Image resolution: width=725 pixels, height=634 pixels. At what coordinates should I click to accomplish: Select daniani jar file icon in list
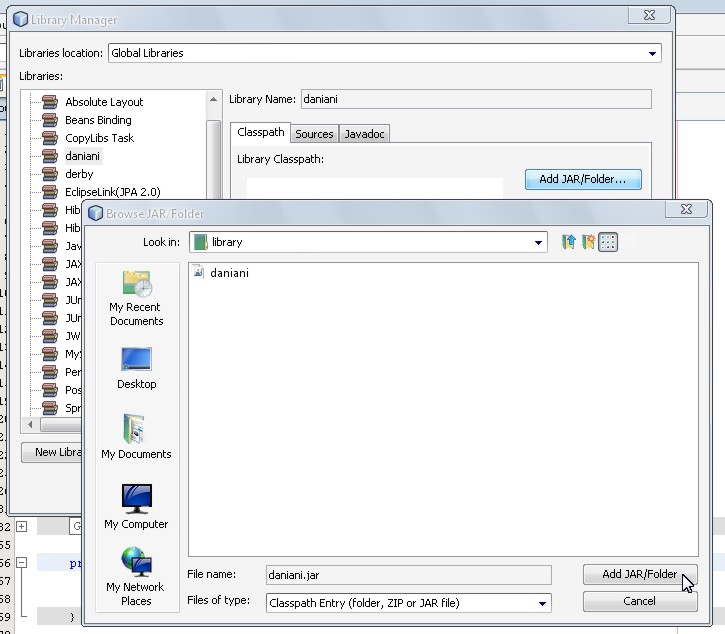coord(198,272)
